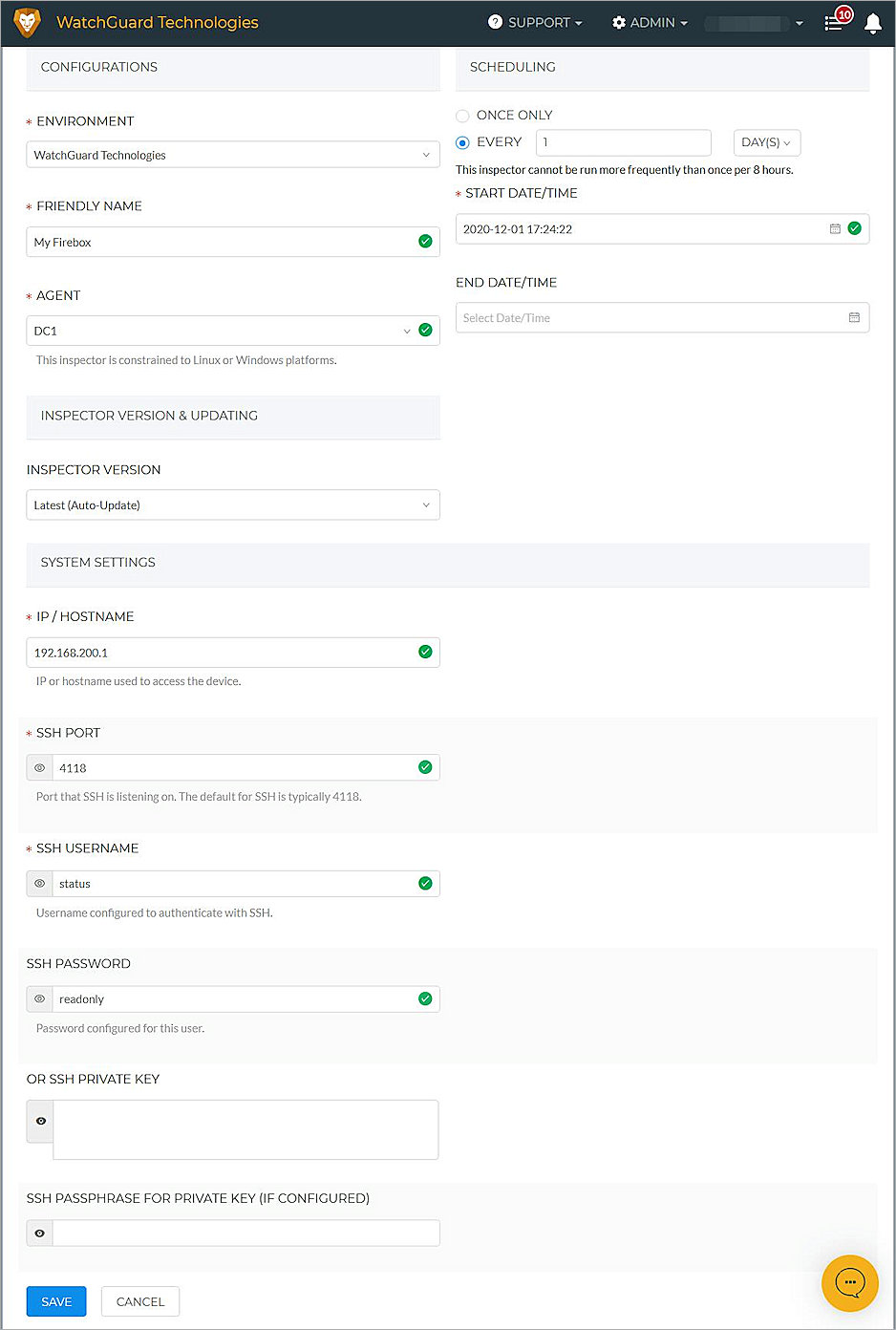
Task: Click the task list icon with red badge
Action: coord(835,23)
